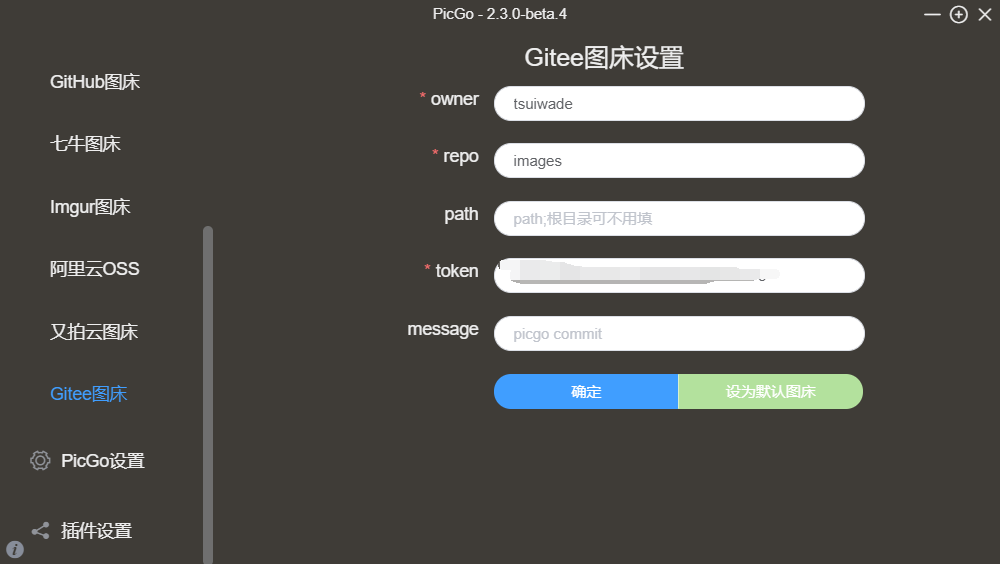Screen dimensions: 1000x564
Task: Click the plus-circle icon in title bar
Action: 959,14
